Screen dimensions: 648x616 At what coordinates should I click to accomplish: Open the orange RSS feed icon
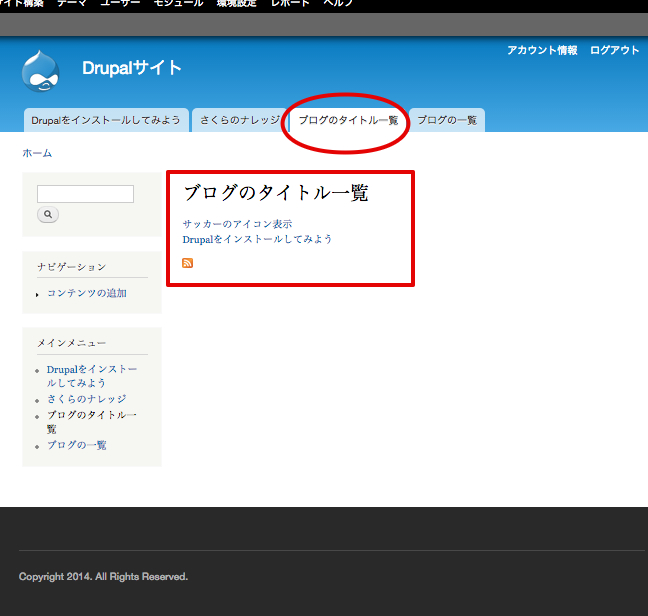click(187, 263)
